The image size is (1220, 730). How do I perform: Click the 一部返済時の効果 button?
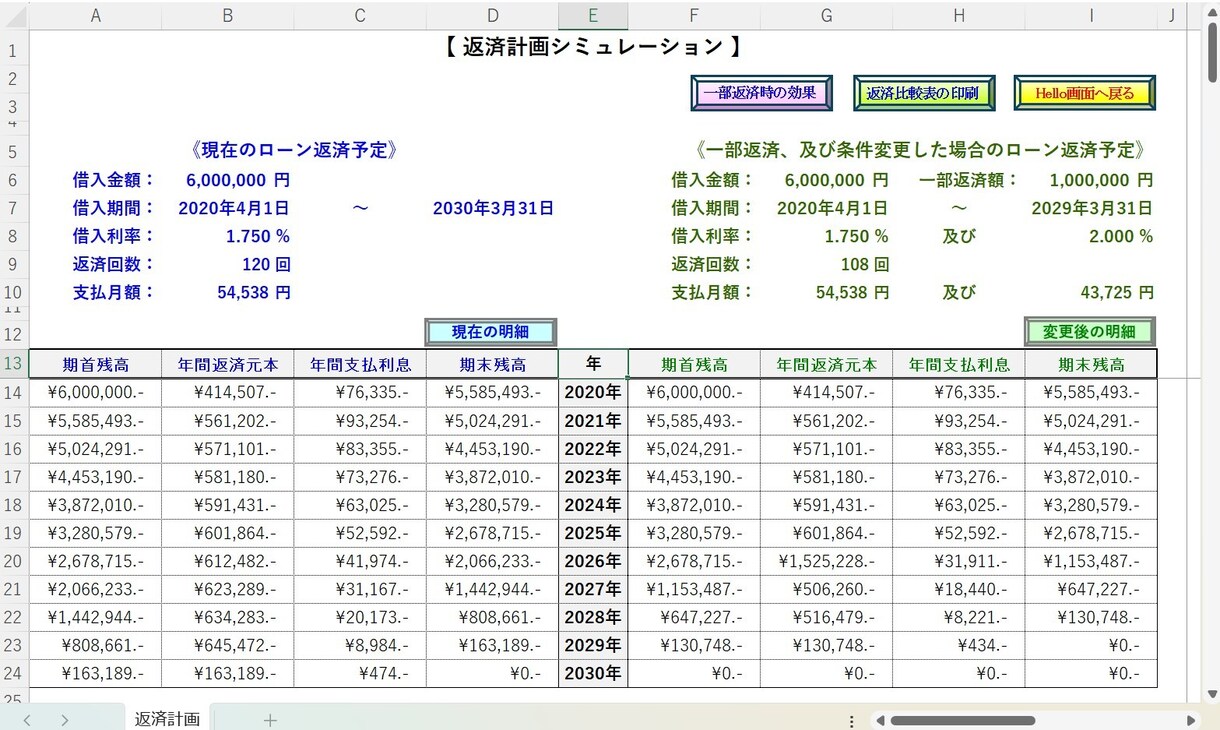coord(761,93)
